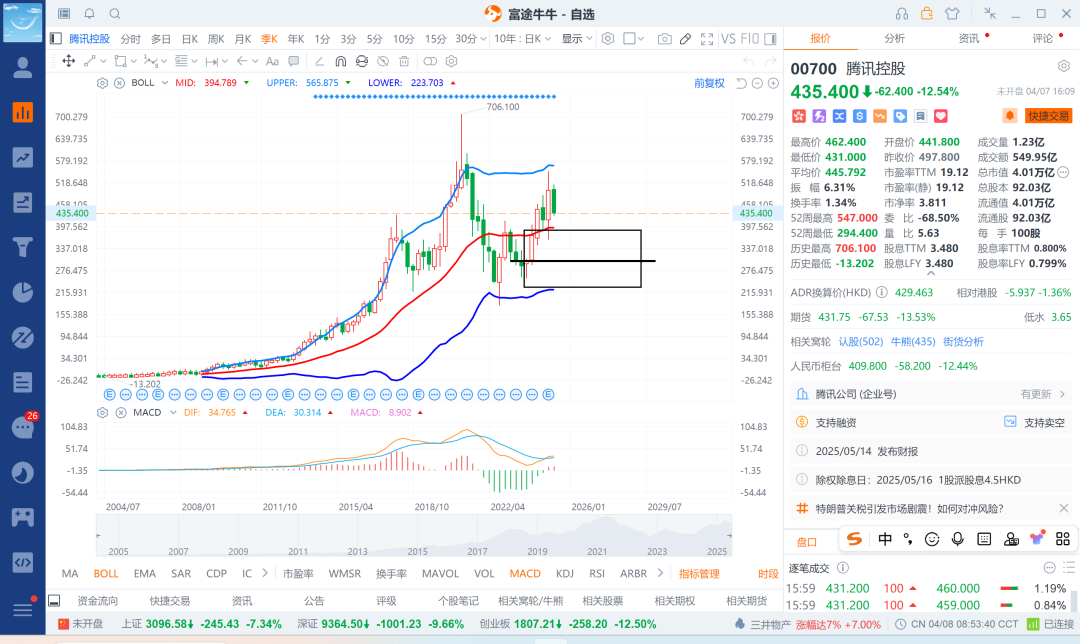Open the 指标管理 indicator manager

pos(699,574)
